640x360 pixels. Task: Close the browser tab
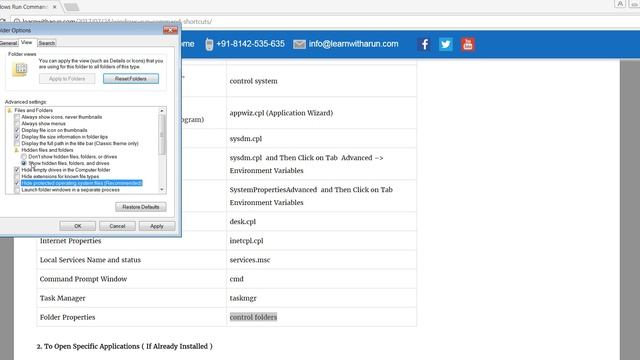pos(55,7)
